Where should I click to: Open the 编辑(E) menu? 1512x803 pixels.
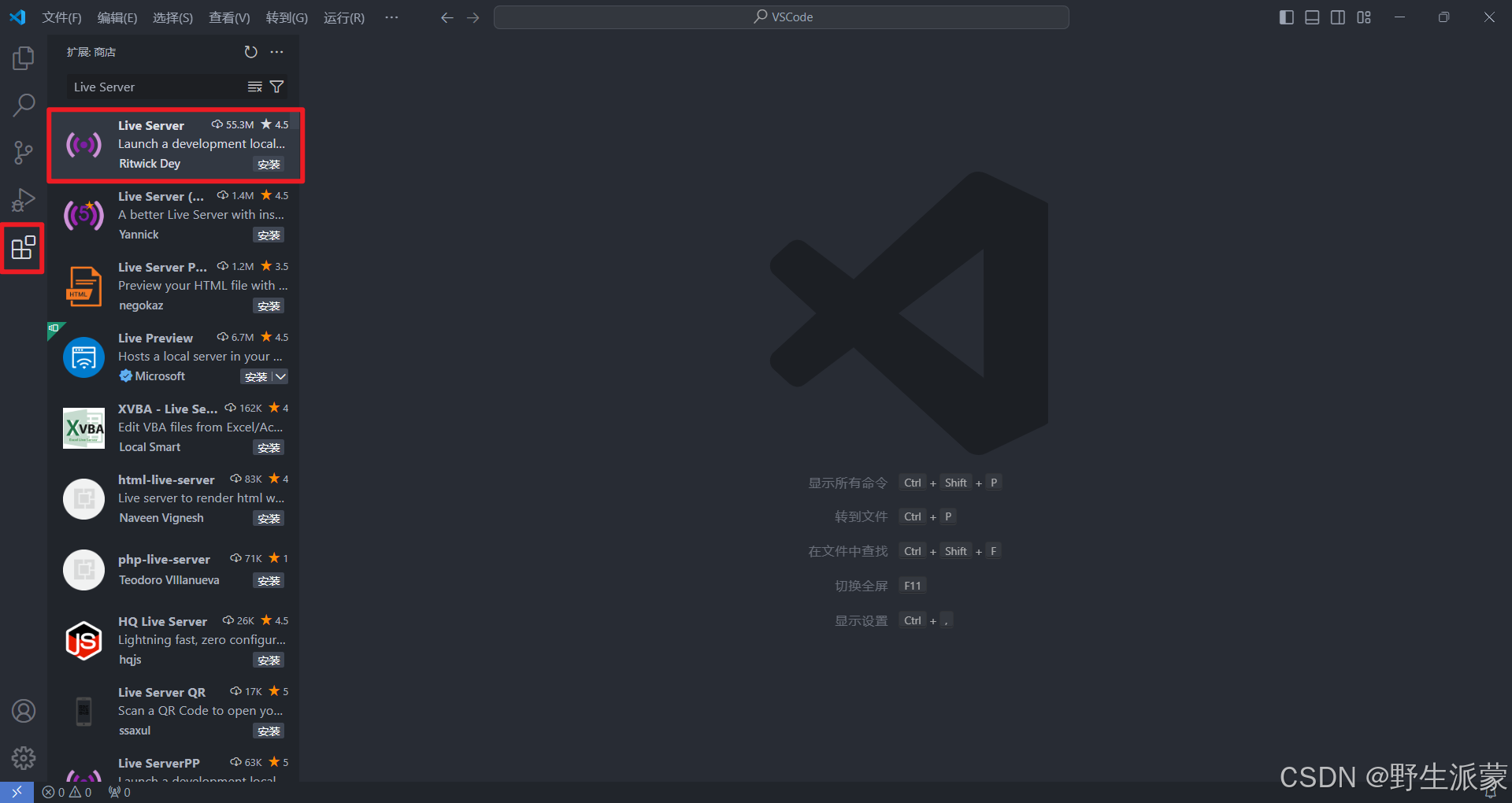pos(117,17)
